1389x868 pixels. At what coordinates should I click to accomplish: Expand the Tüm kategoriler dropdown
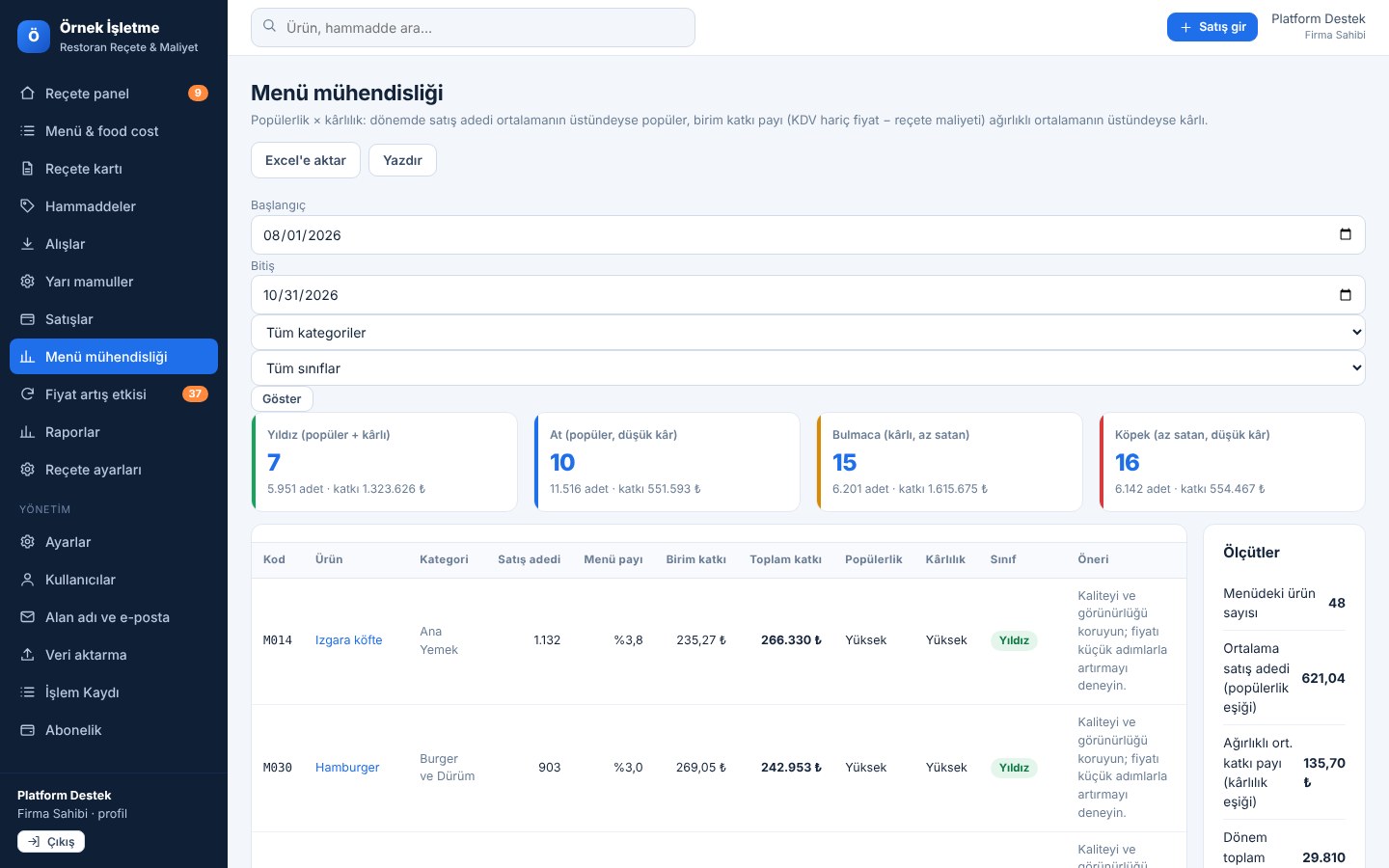tap(808, 333)
